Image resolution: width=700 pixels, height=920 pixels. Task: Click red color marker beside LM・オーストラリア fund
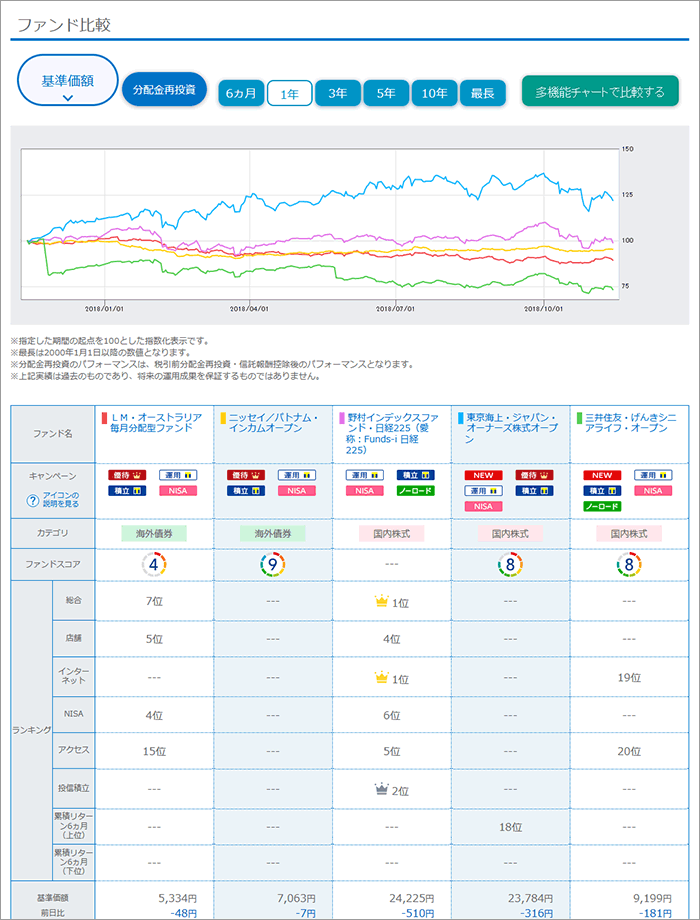[x=104, y=417]
